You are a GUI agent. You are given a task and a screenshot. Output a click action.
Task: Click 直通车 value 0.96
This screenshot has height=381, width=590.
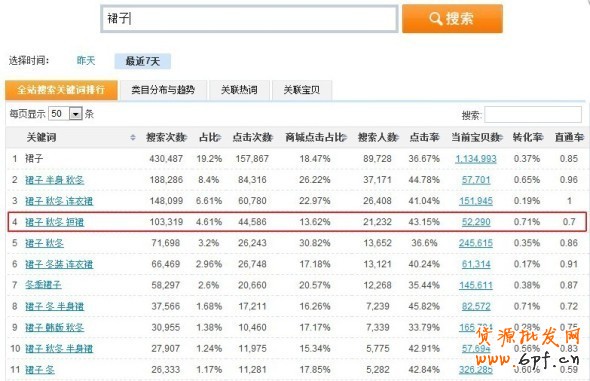coord(569,180)
